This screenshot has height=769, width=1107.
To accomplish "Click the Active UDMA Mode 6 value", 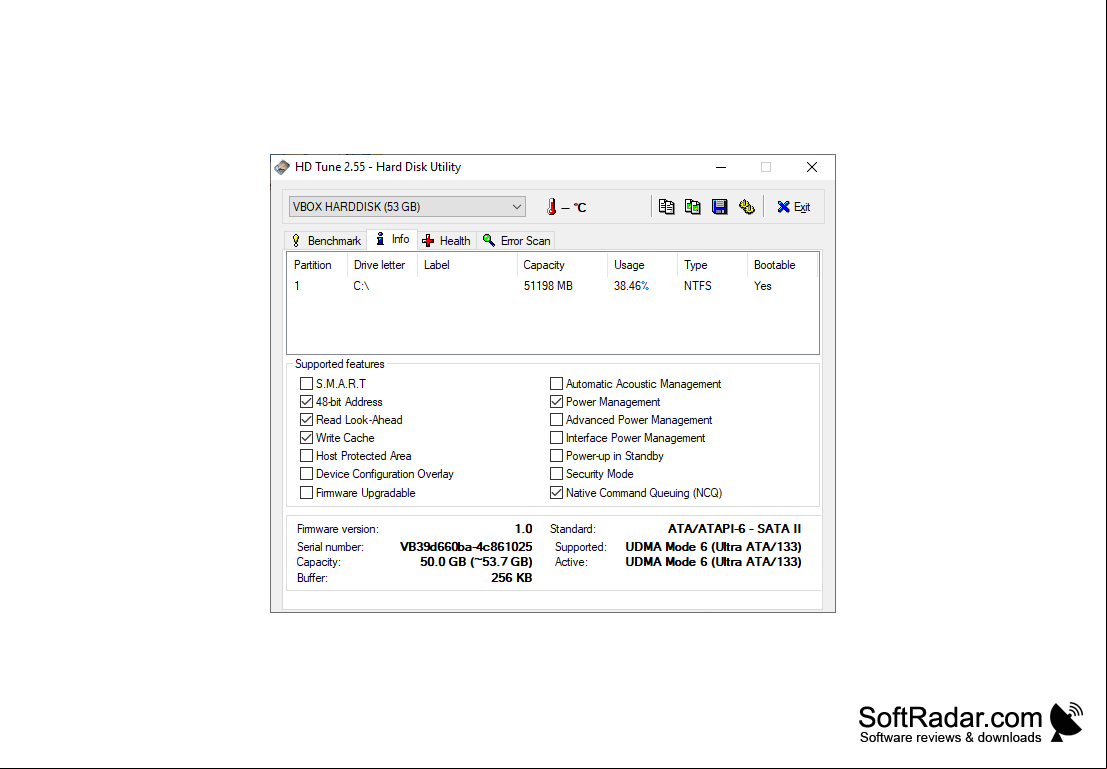I will coord(713,562).
